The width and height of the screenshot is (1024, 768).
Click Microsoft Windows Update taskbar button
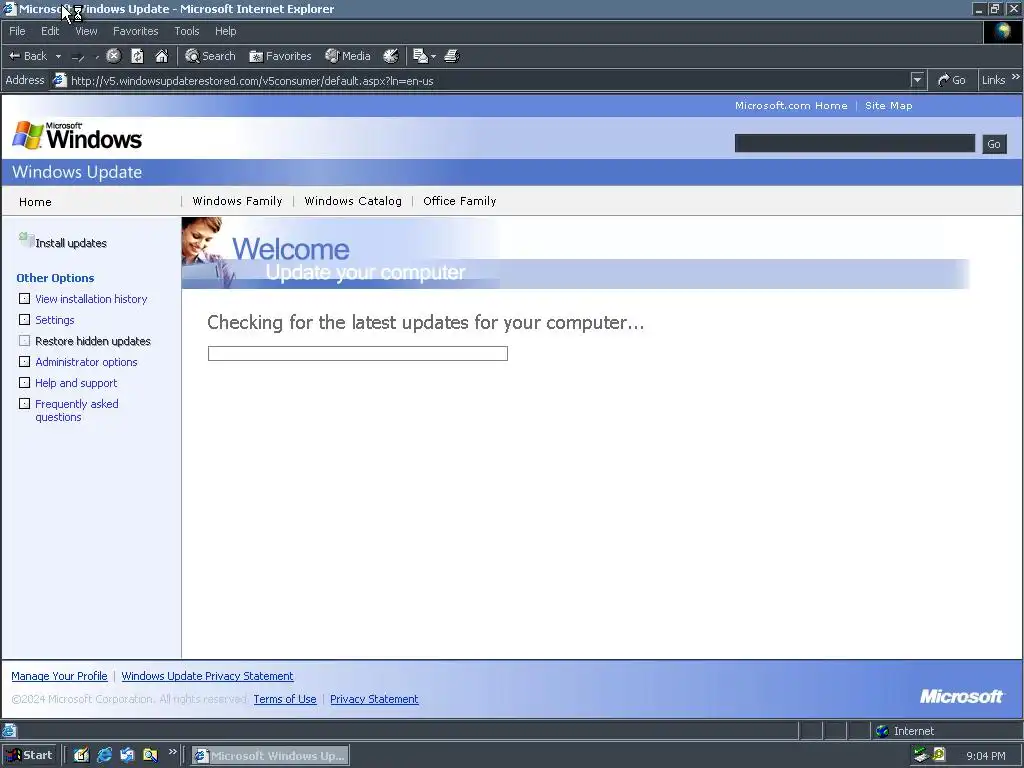[x=270, y=756]
